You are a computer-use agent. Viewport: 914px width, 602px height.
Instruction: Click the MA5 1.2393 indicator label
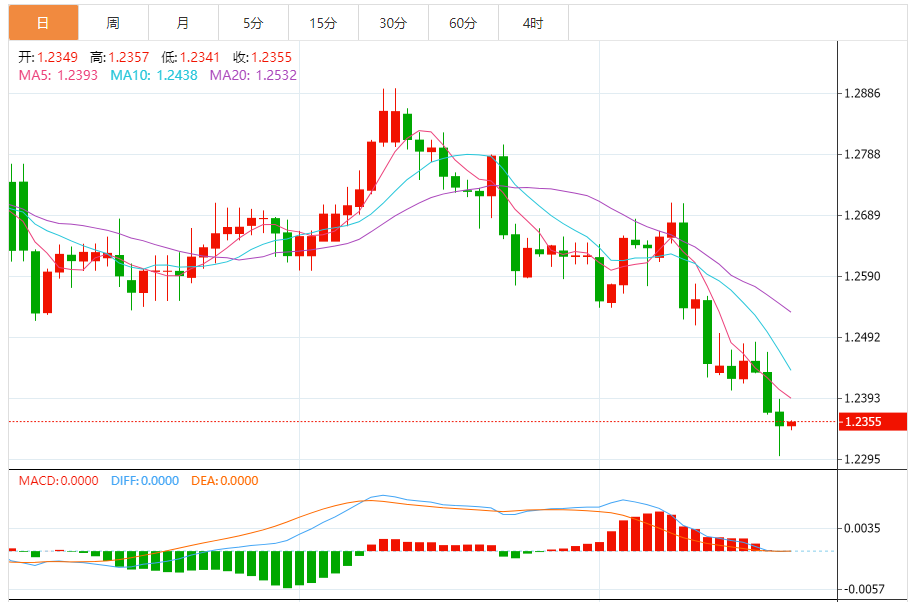58,75
